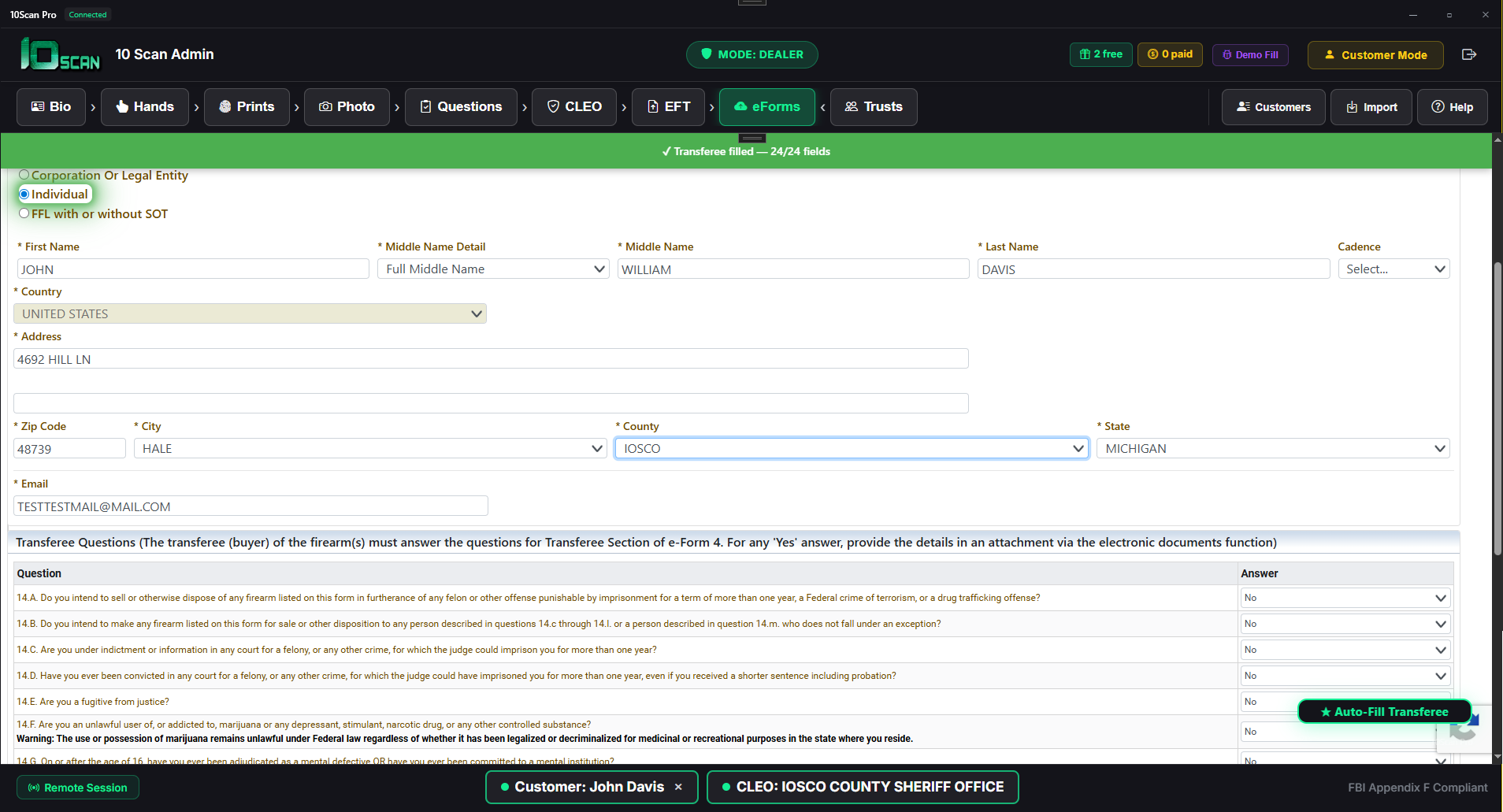This screenshot has width=1503, height=812.
Task: Click the panel drag handle above the banner
Action: pyautogui.click(x=751, y=138)
